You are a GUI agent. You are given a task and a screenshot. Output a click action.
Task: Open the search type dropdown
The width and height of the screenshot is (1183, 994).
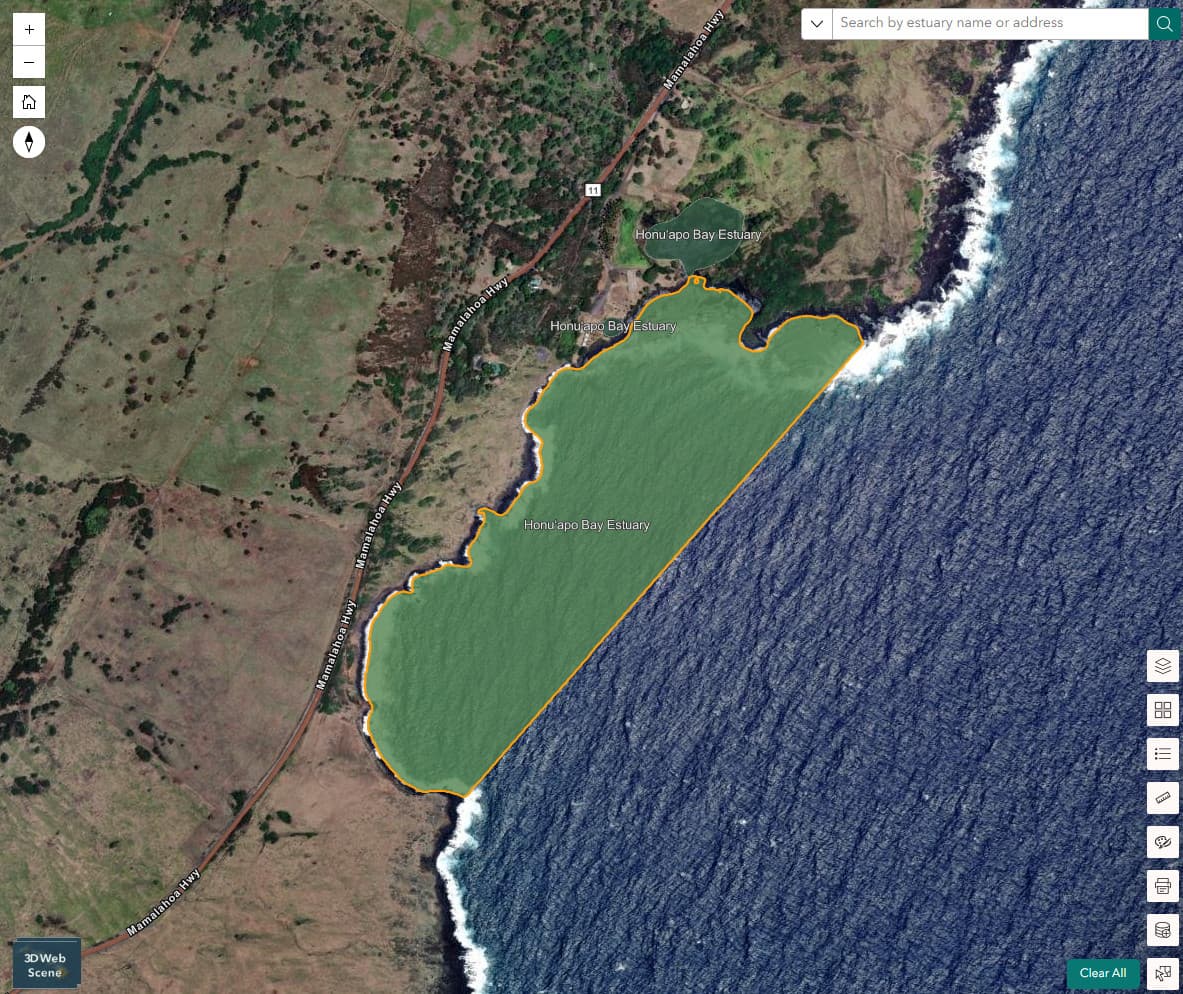pos(816,23)
